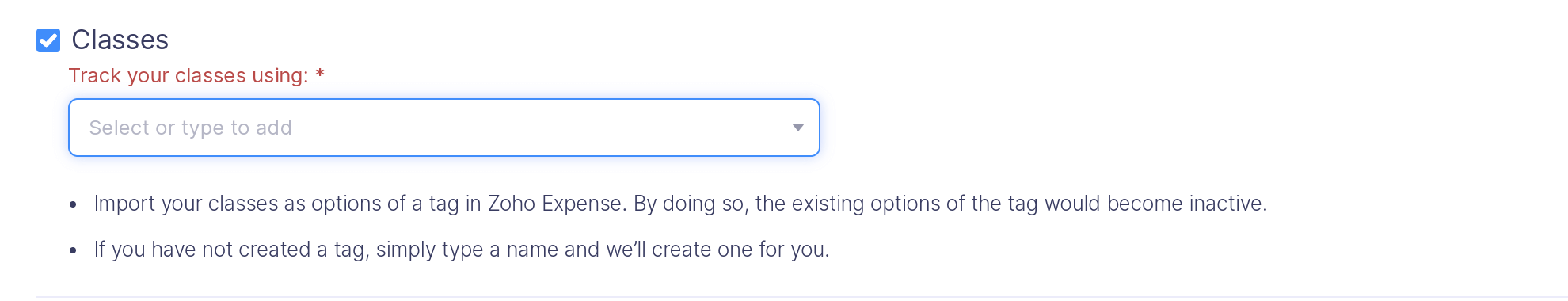The height and width of the screenshot is (301, 1568).
Task: Click the first bullet point dot
Action: tap(73, 205)
